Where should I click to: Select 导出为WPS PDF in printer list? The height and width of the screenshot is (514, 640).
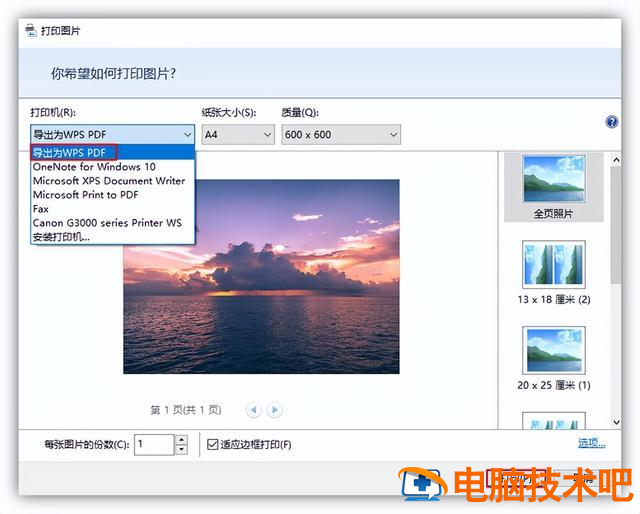coord(113,153)
